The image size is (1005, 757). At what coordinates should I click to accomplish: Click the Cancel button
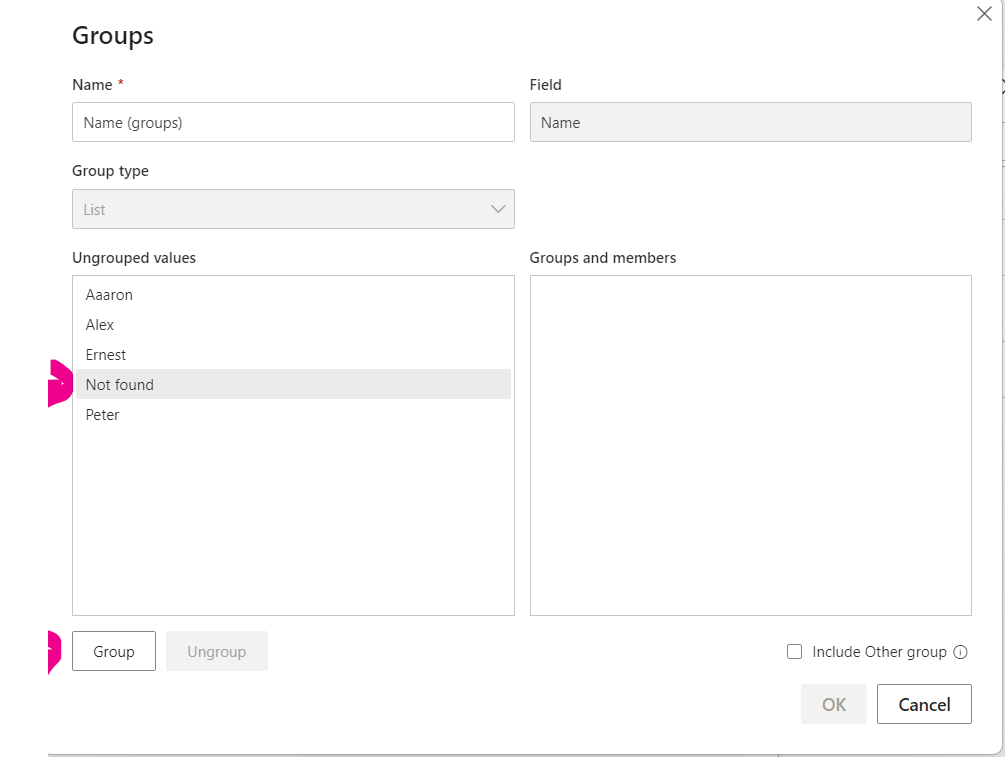tap(924, 704)
